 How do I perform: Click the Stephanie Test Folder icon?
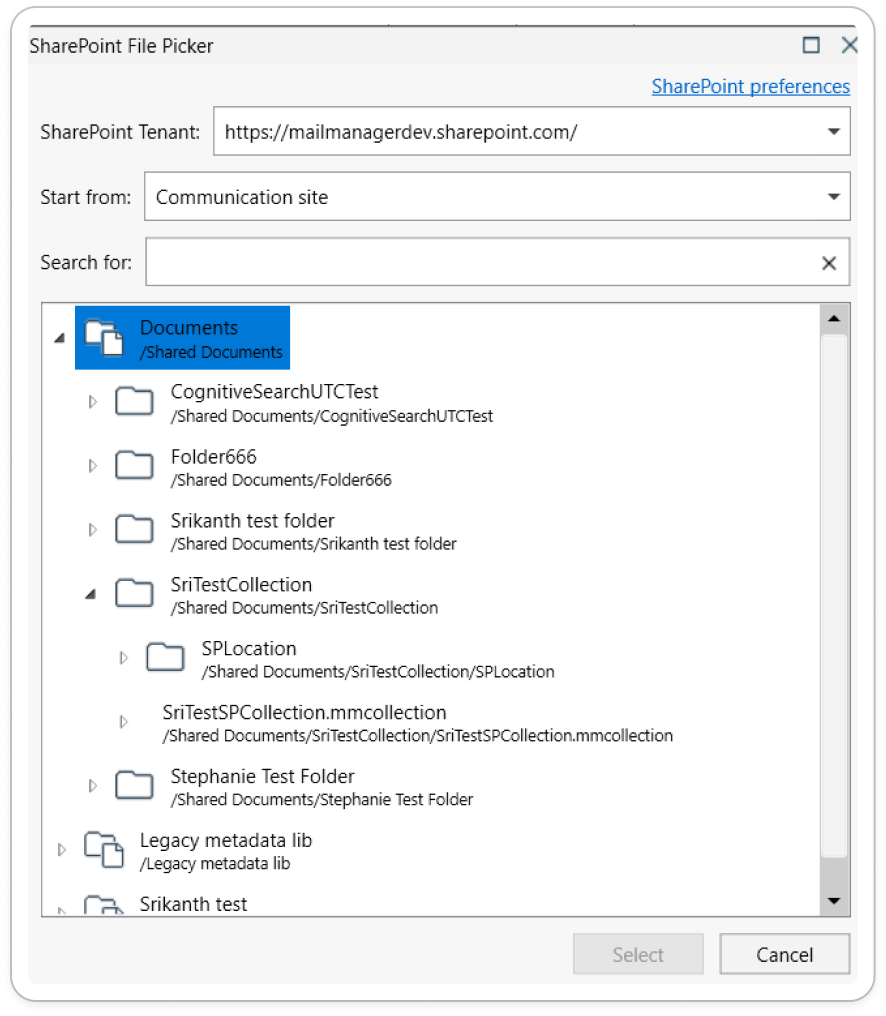134,785
